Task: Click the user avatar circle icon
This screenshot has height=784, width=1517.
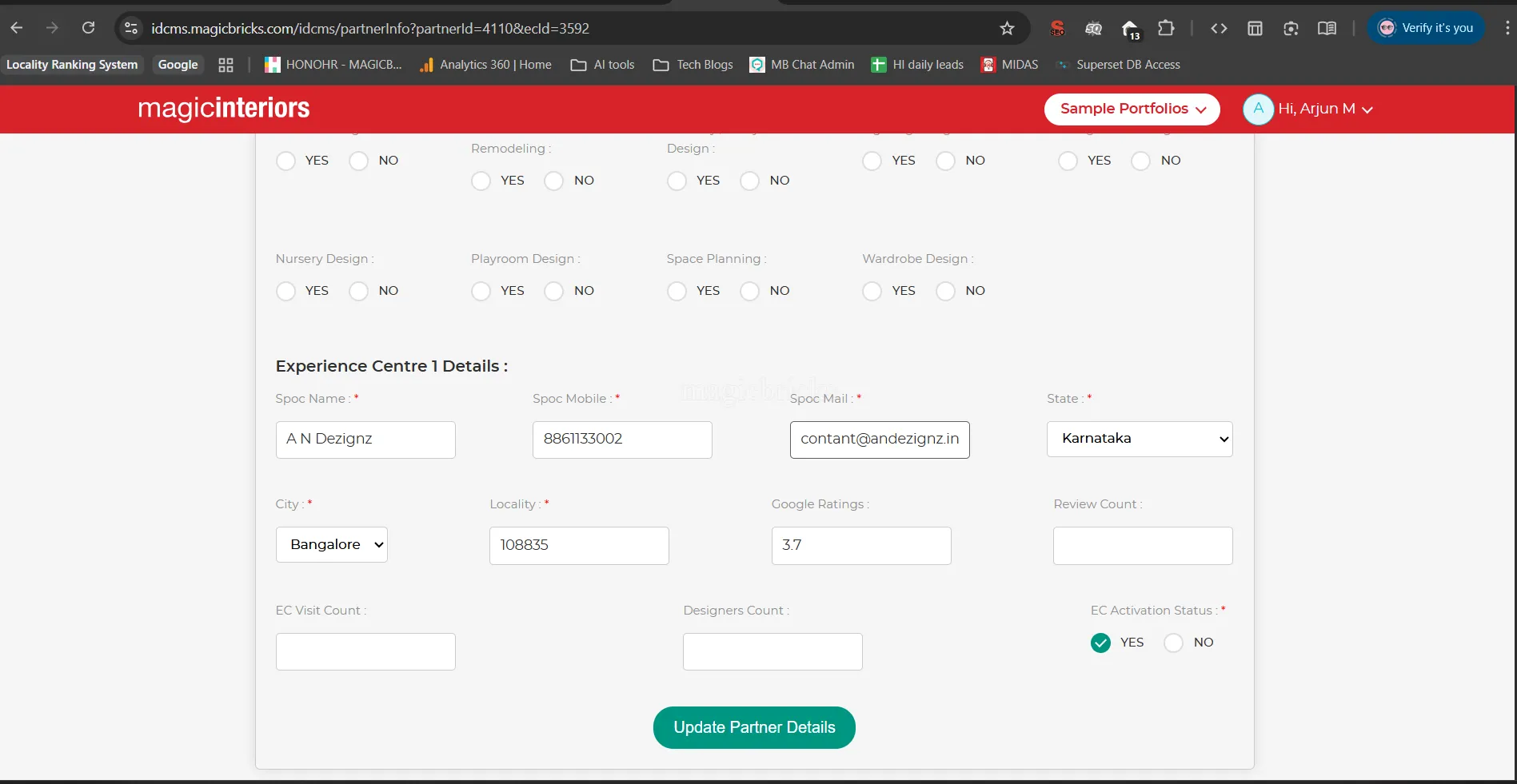Action: (x=1258, y=109)
